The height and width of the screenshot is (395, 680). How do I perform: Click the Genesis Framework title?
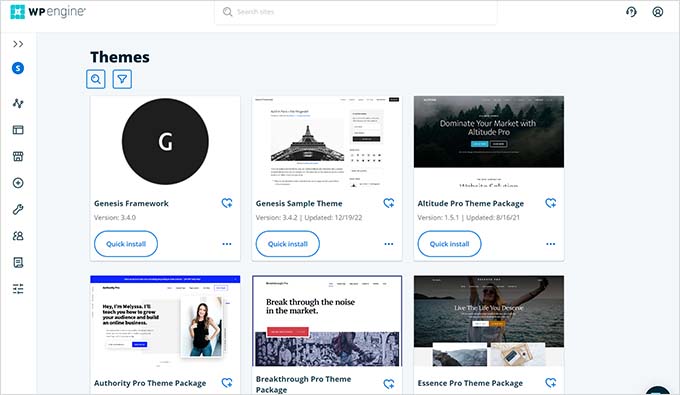pos(131,203)
